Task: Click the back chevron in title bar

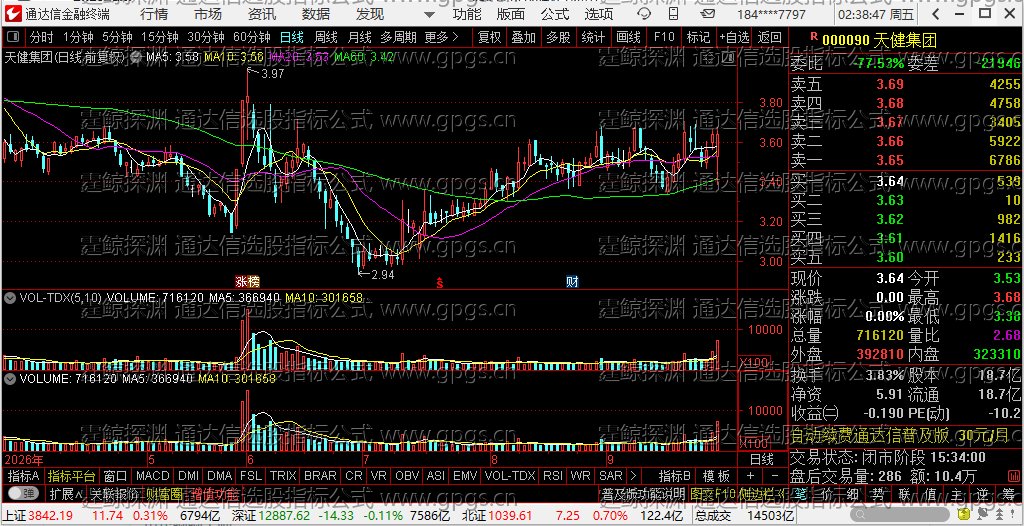Action: [x=935, y=14]
